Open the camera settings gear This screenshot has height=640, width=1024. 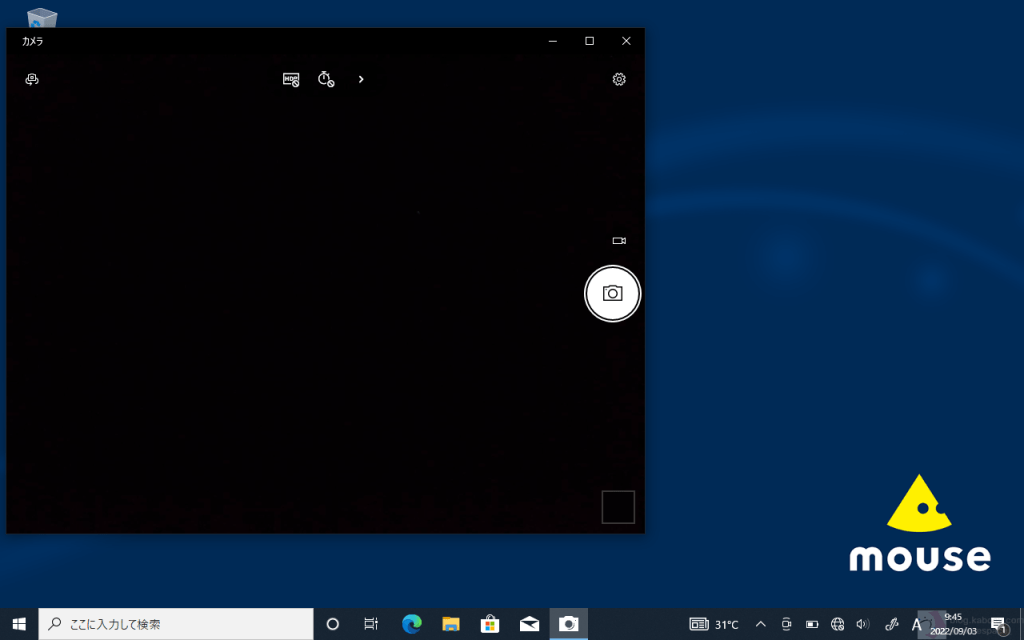(x=619, y=79)
